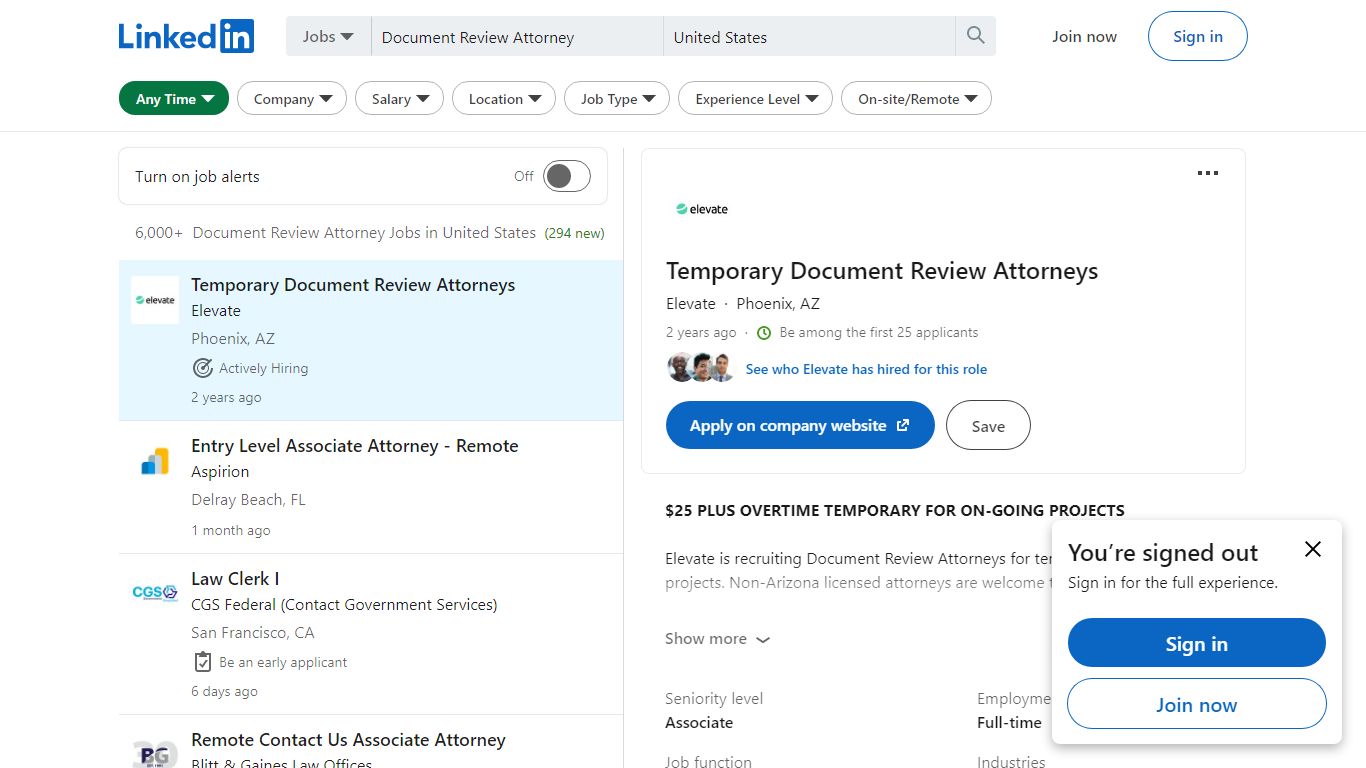Open the Company filter dropdown
Screen dimensions: 1366x768
coord(292,98)
